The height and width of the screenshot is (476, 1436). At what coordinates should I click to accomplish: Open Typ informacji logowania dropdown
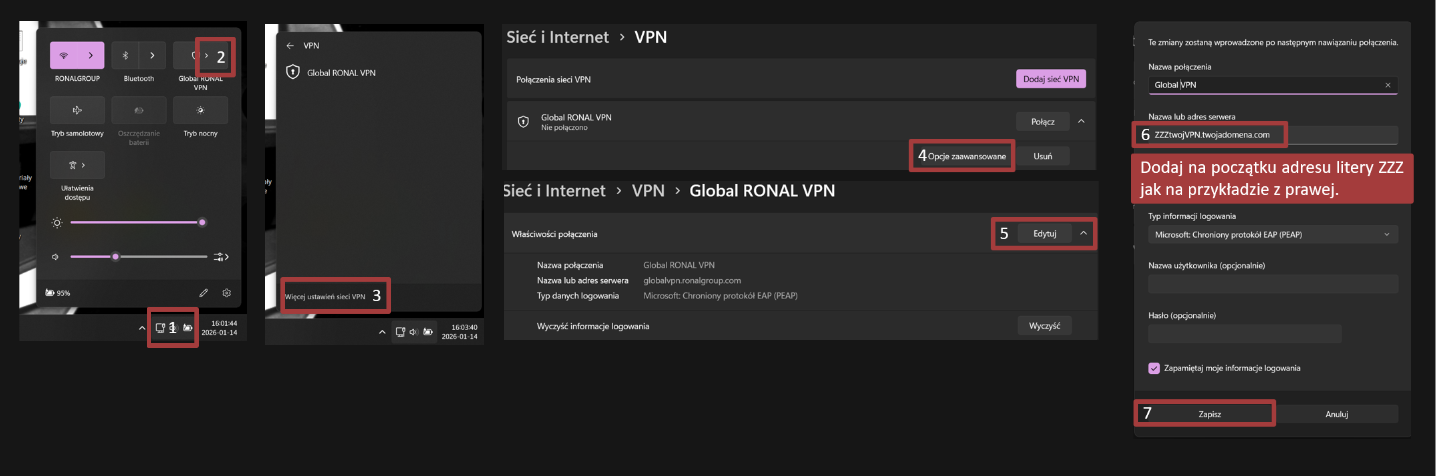[1273, 234]
